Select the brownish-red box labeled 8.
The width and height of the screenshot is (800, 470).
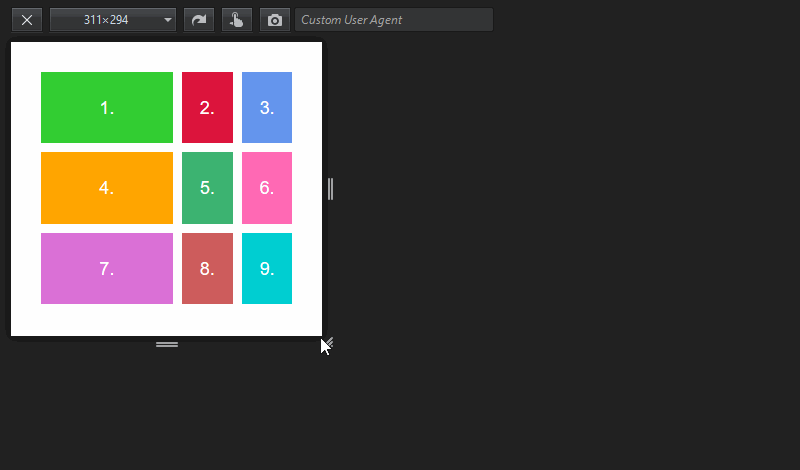point(207,268)
